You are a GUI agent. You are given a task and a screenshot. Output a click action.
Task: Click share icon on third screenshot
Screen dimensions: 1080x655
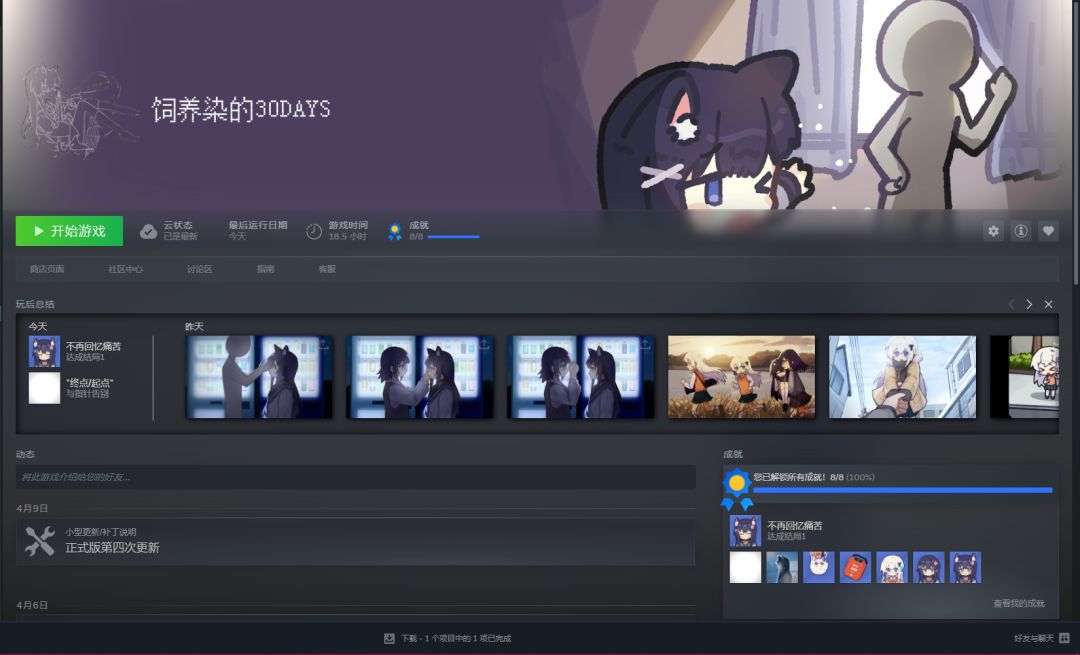(645, 344)
